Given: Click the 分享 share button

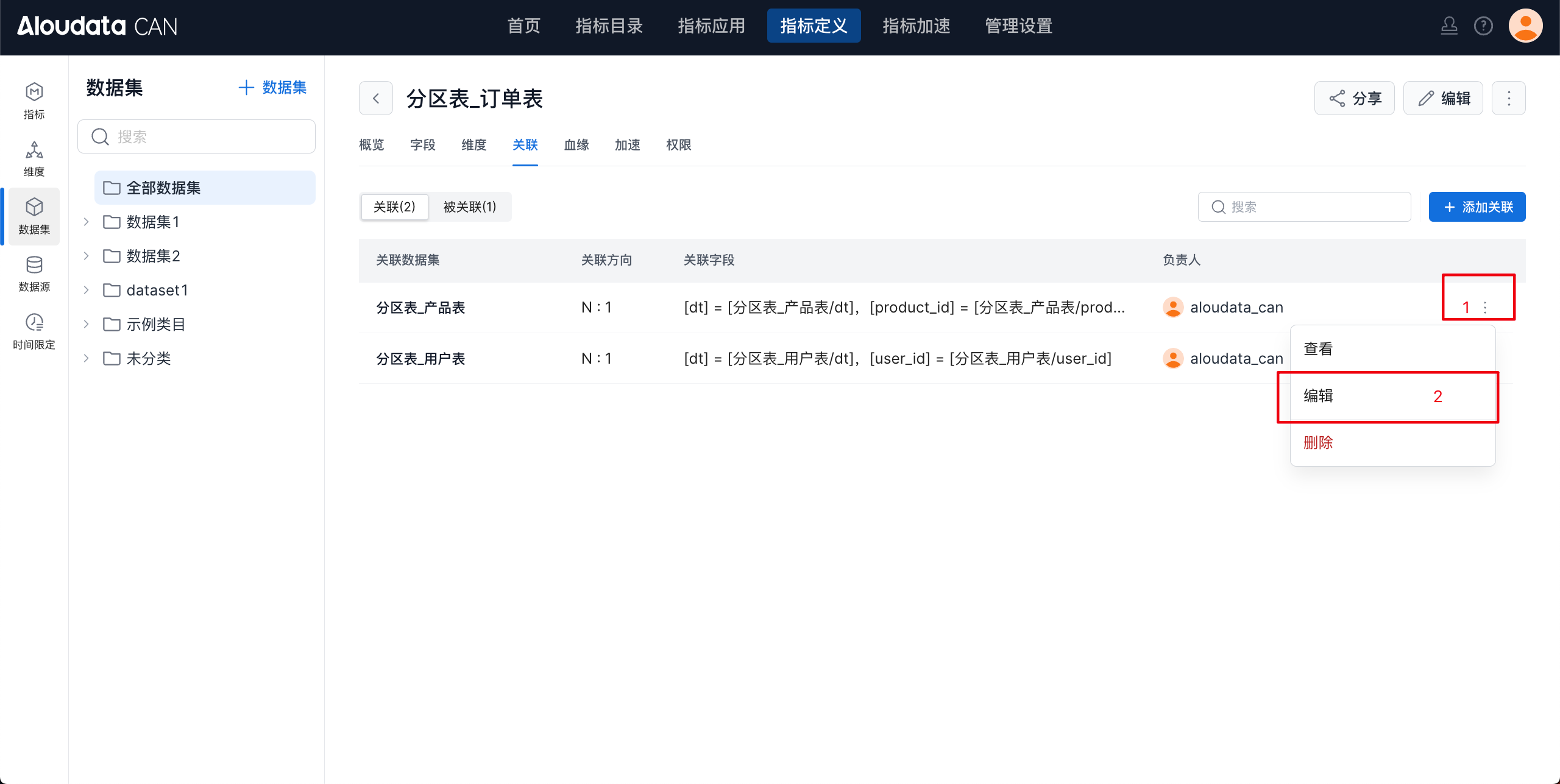Looking at the screenshot, I should [x=1354, y=98].
